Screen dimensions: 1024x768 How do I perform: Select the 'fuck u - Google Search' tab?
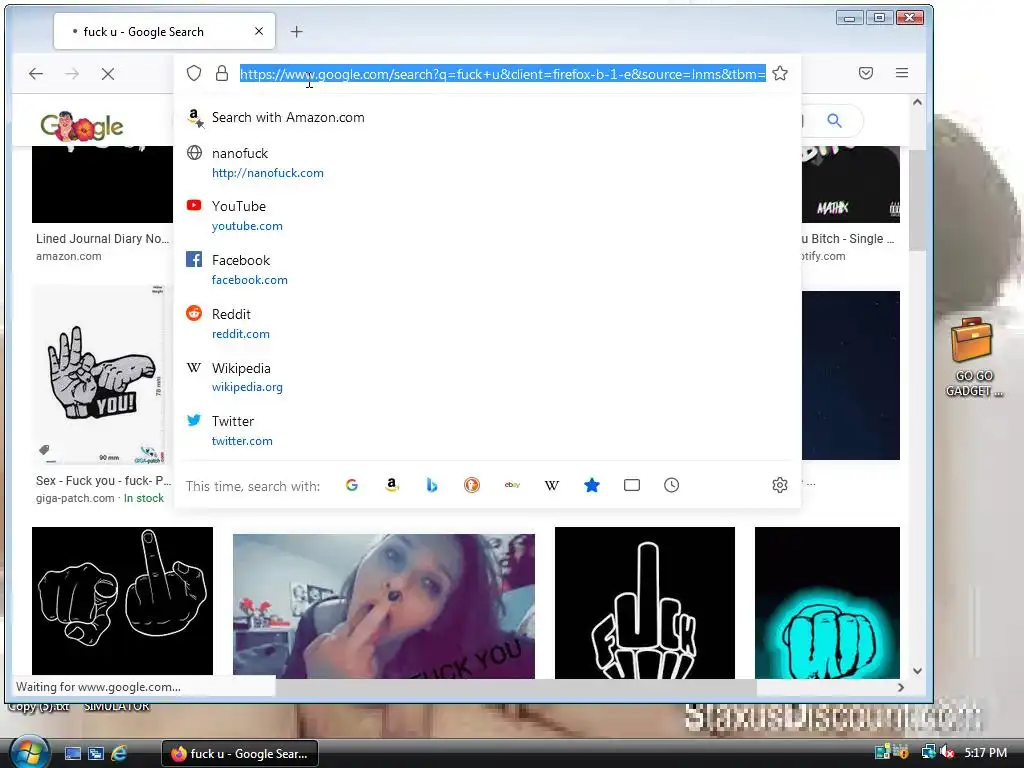tap(165, 31)
